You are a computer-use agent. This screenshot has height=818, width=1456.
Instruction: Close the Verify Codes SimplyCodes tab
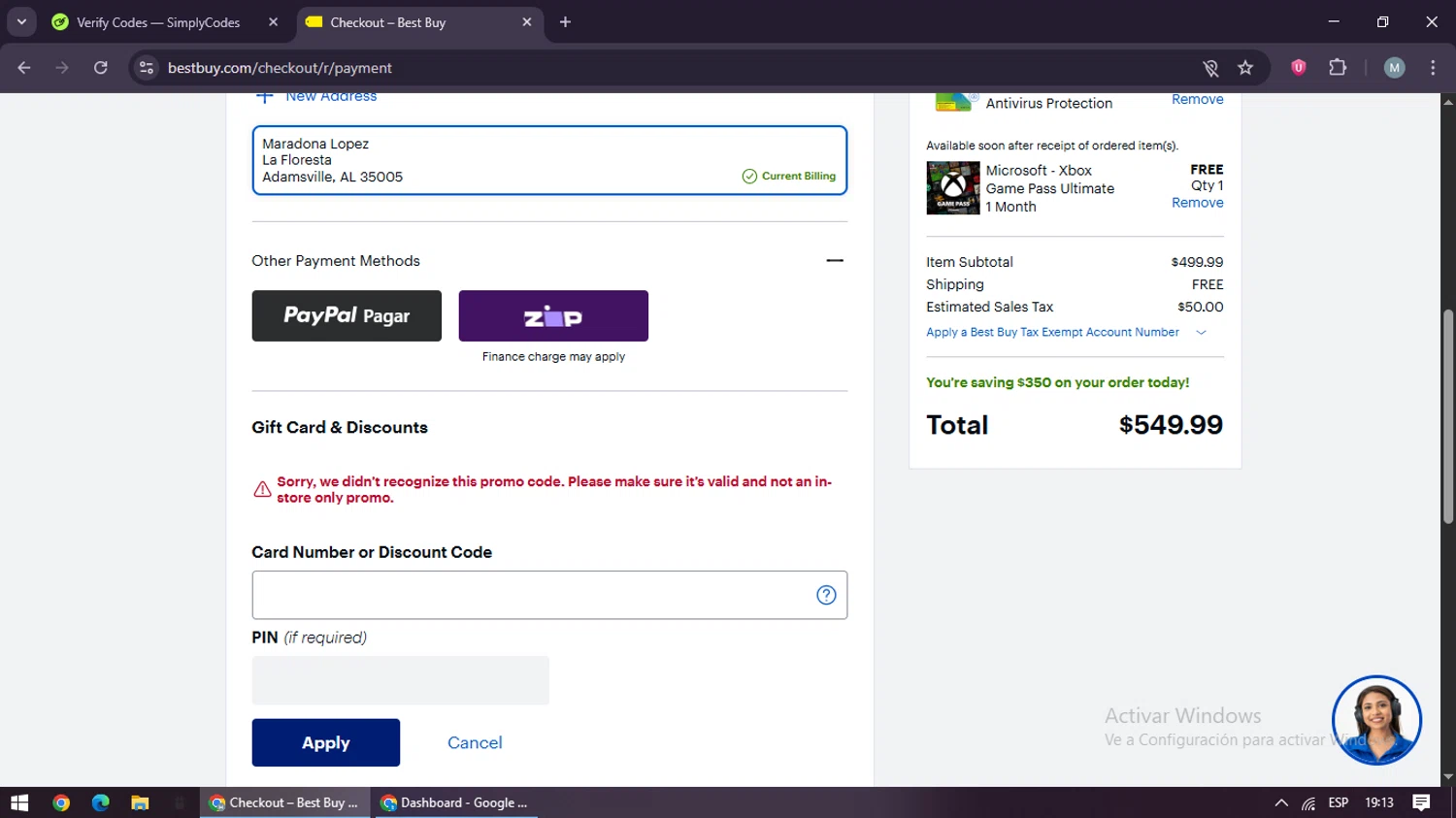(x=273, y=21)
